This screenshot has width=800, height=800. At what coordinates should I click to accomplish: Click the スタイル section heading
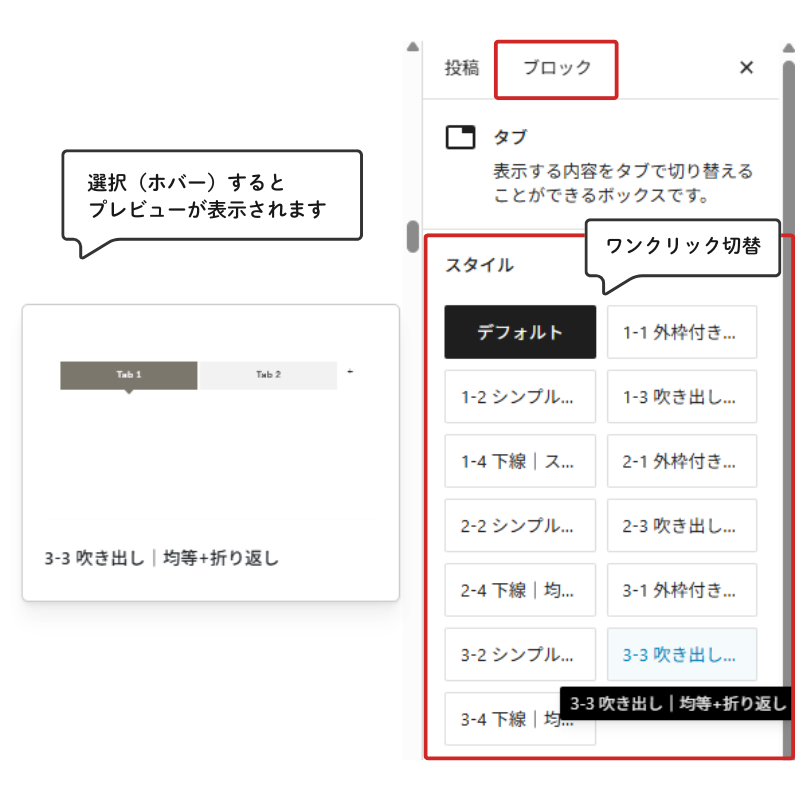click(479, 265)
